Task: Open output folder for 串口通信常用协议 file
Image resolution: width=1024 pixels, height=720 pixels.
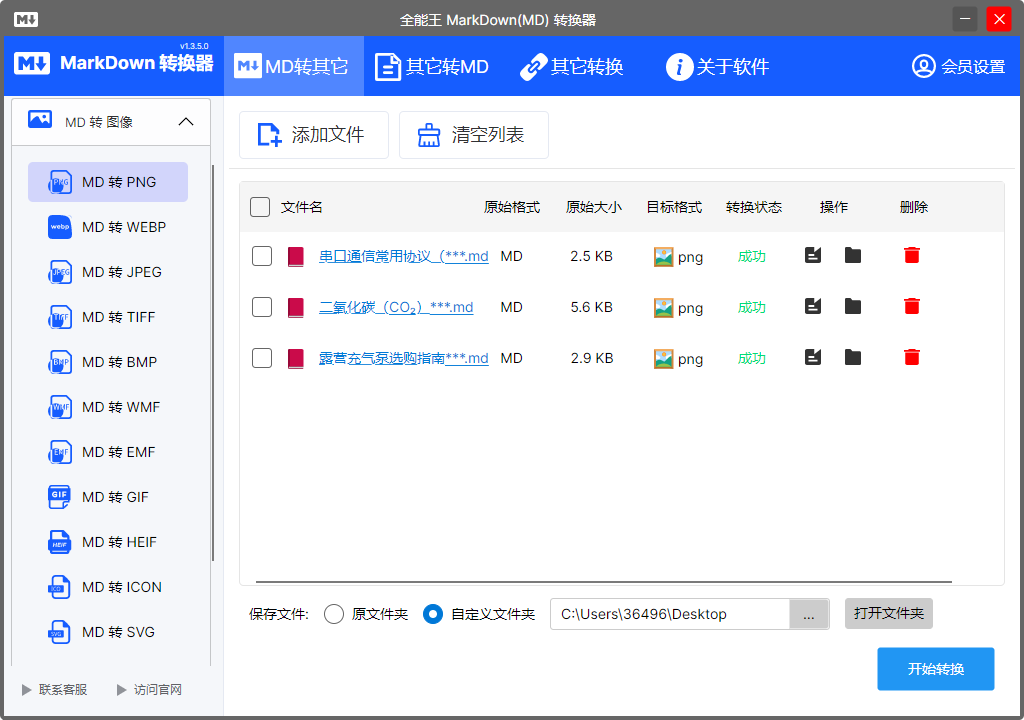Action: pyautogui.click(x=853, y=255)
